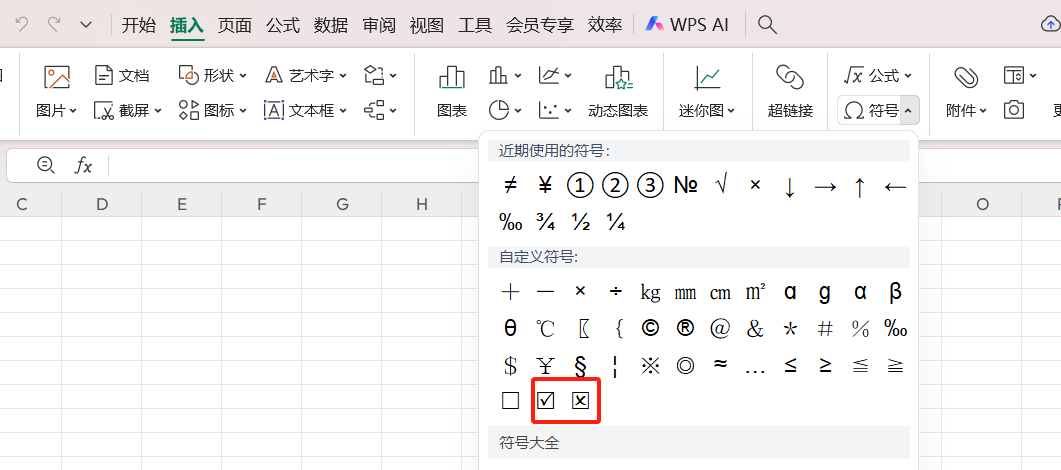This screenshot has height=470, width=1061.
Task: Select column D header
Action: tap(102, 204)
